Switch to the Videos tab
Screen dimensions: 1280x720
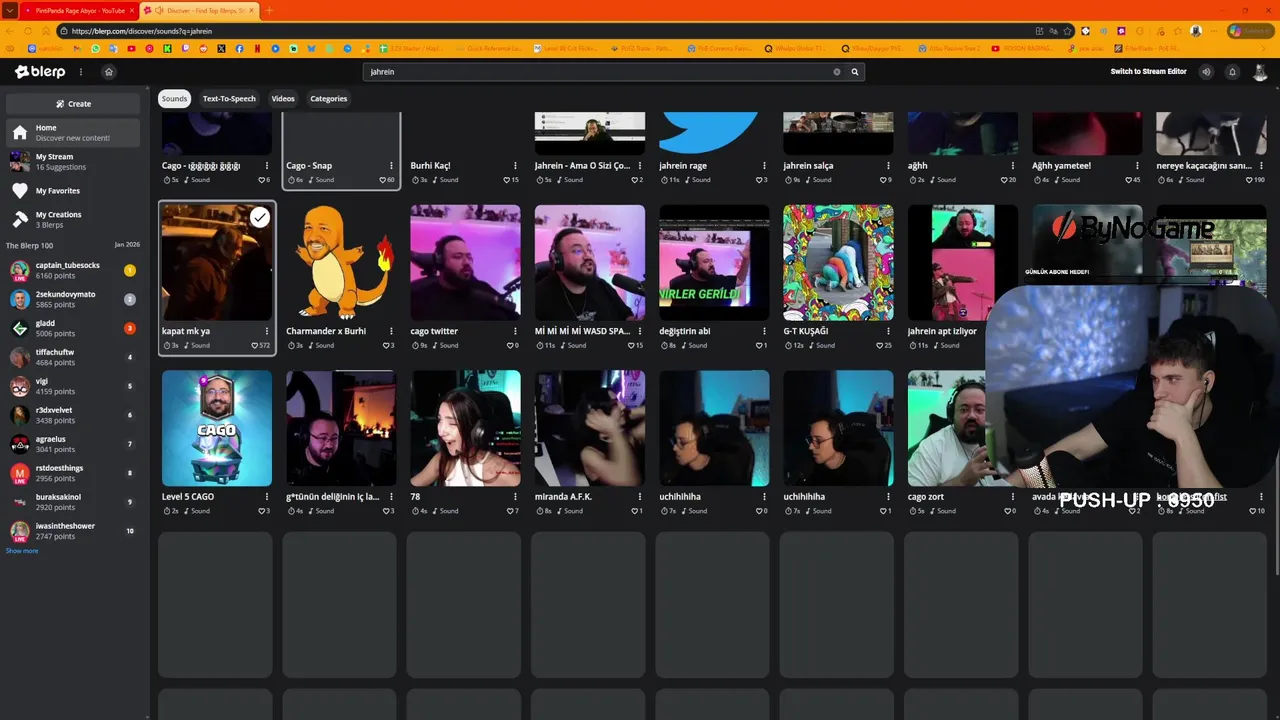coord(283,99)
